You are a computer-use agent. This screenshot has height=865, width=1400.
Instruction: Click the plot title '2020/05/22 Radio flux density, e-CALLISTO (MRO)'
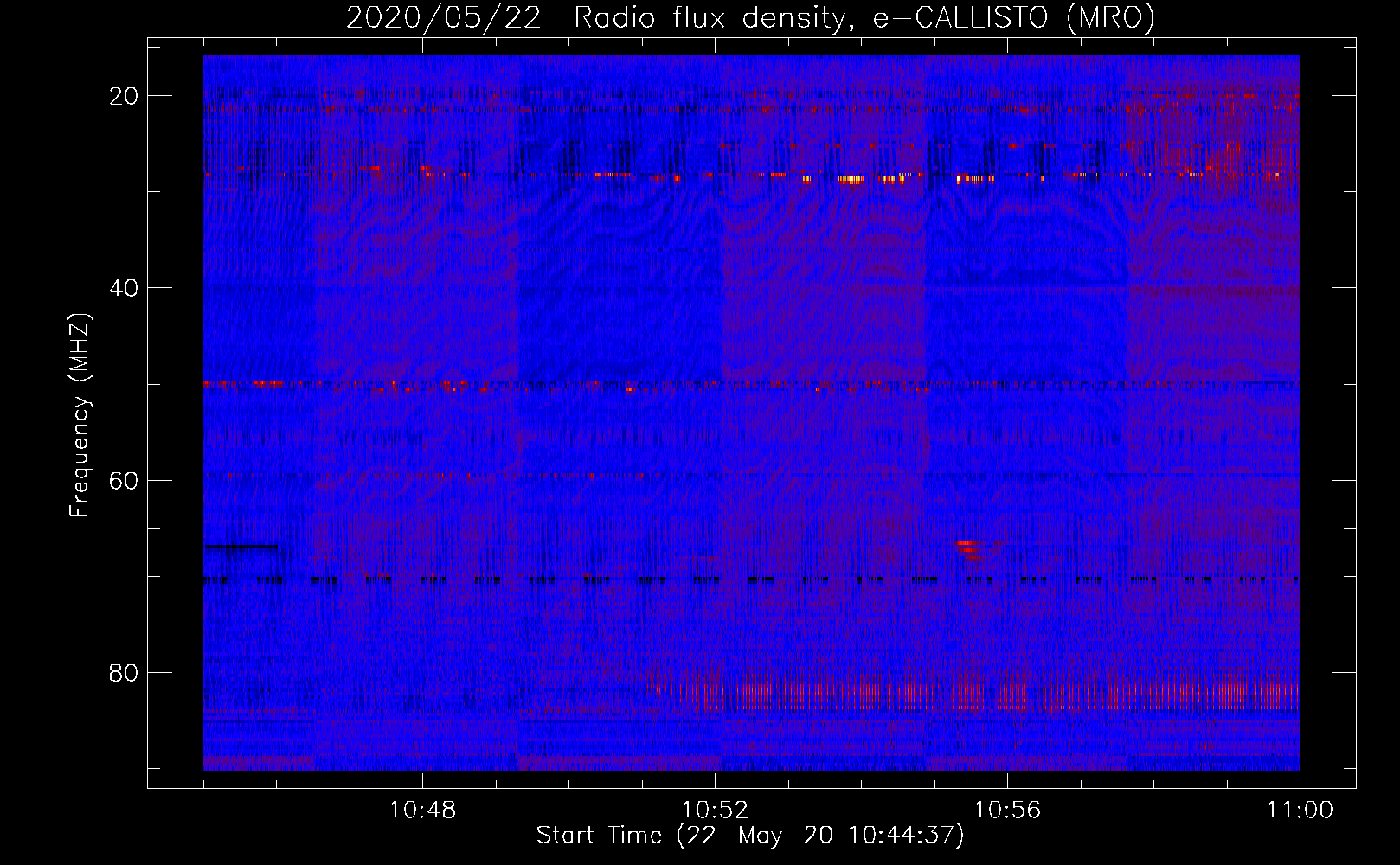coord(750,17)
